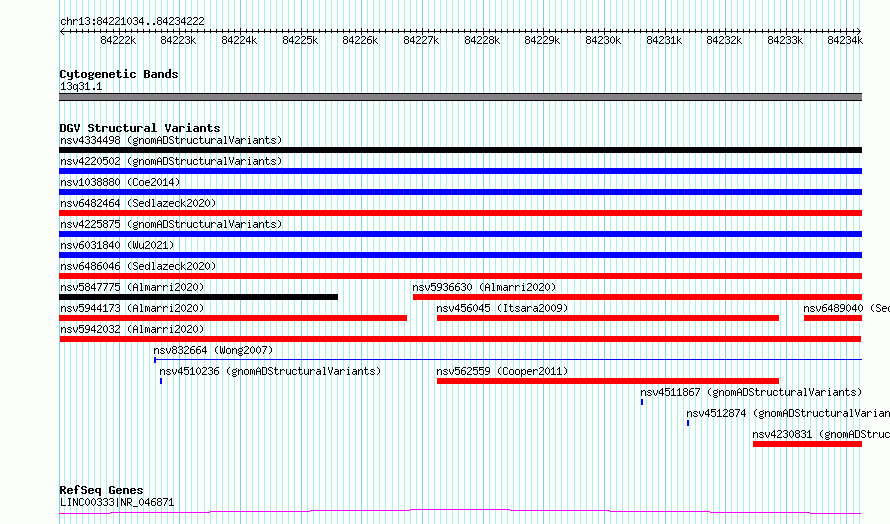Click nsv4510236 gnomAD variant label
This screenshot has width=890, height=524.
pyautogui.click(x=270, y=371)
